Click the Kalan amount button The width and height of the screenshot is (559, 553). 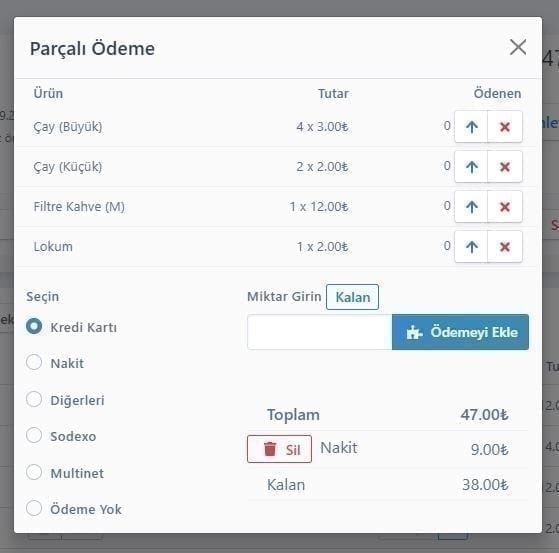pos(352,297)
